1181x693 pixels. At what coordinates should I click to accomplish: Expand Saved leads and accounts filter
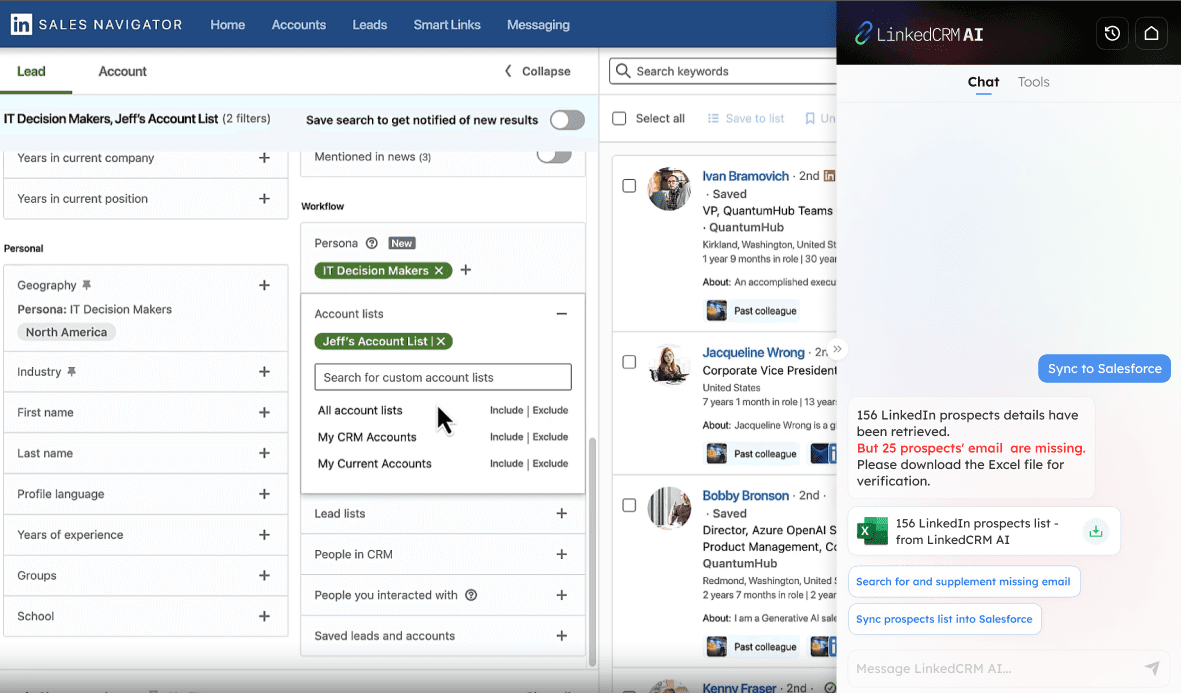click(x=562, y=635)
